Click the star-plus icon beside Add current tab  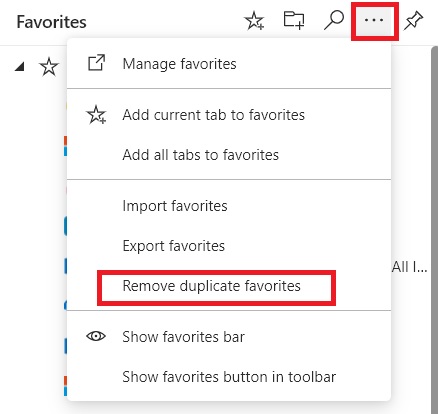(x=96, y=115)
